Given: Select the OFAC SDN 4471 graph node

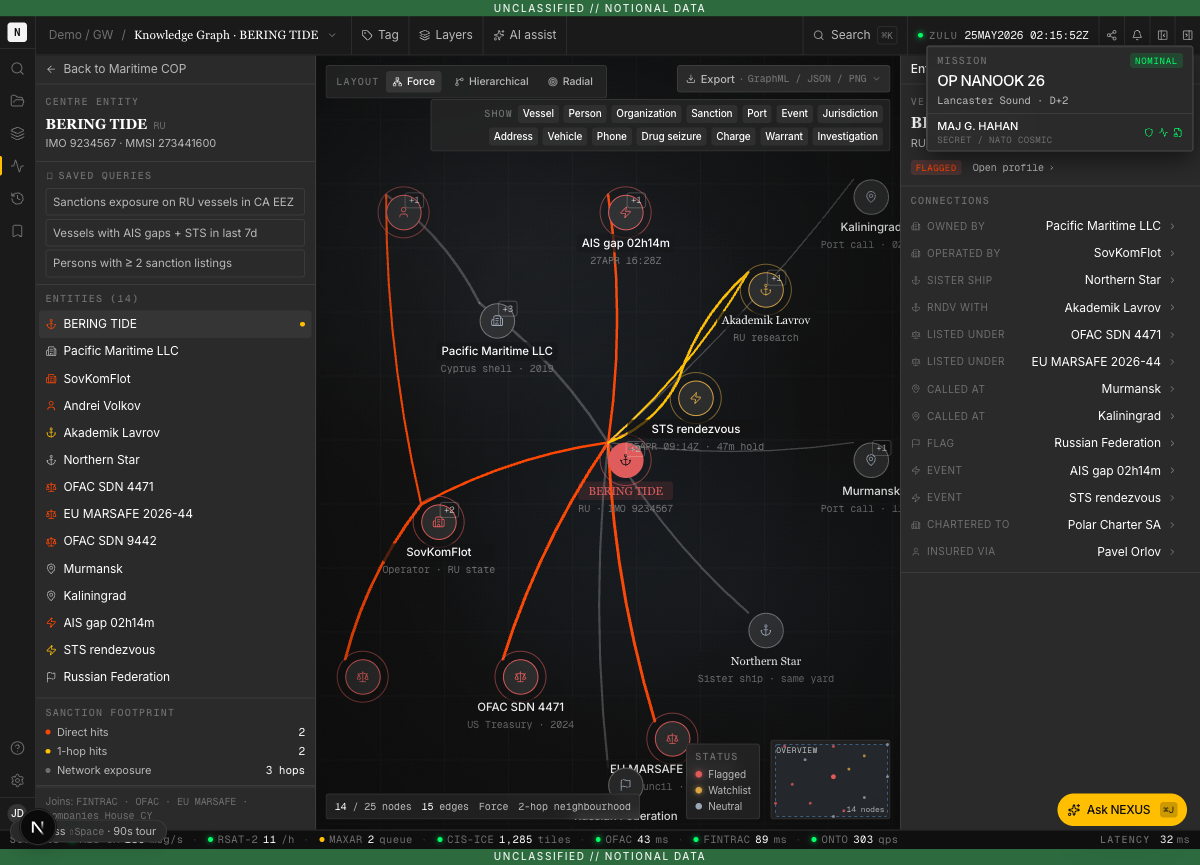Looking at the screenshot, I should 520,677.
